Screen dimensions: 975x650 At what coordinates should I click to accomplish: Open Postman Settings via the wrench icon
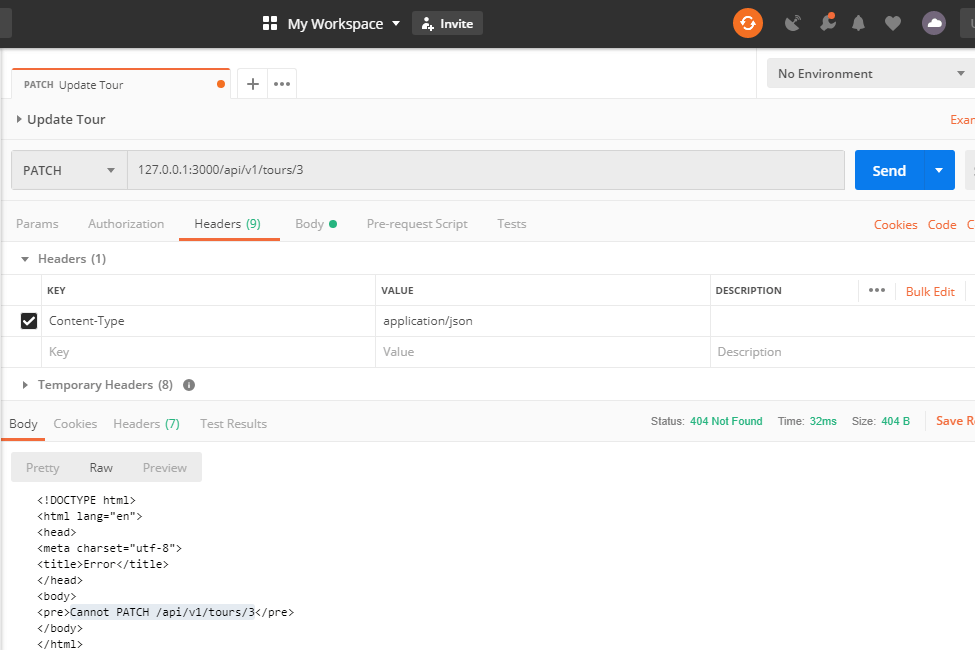pyautogui.click(x=827, y=22)
